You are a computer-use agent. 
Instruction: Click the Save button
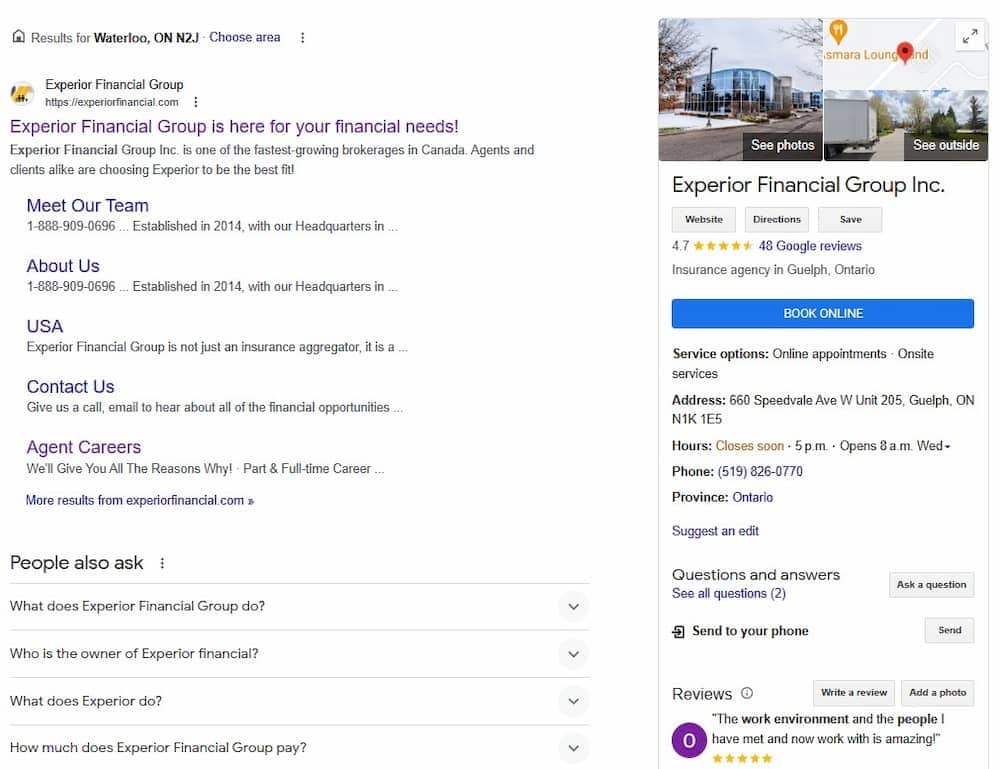(x=850, y=219)
